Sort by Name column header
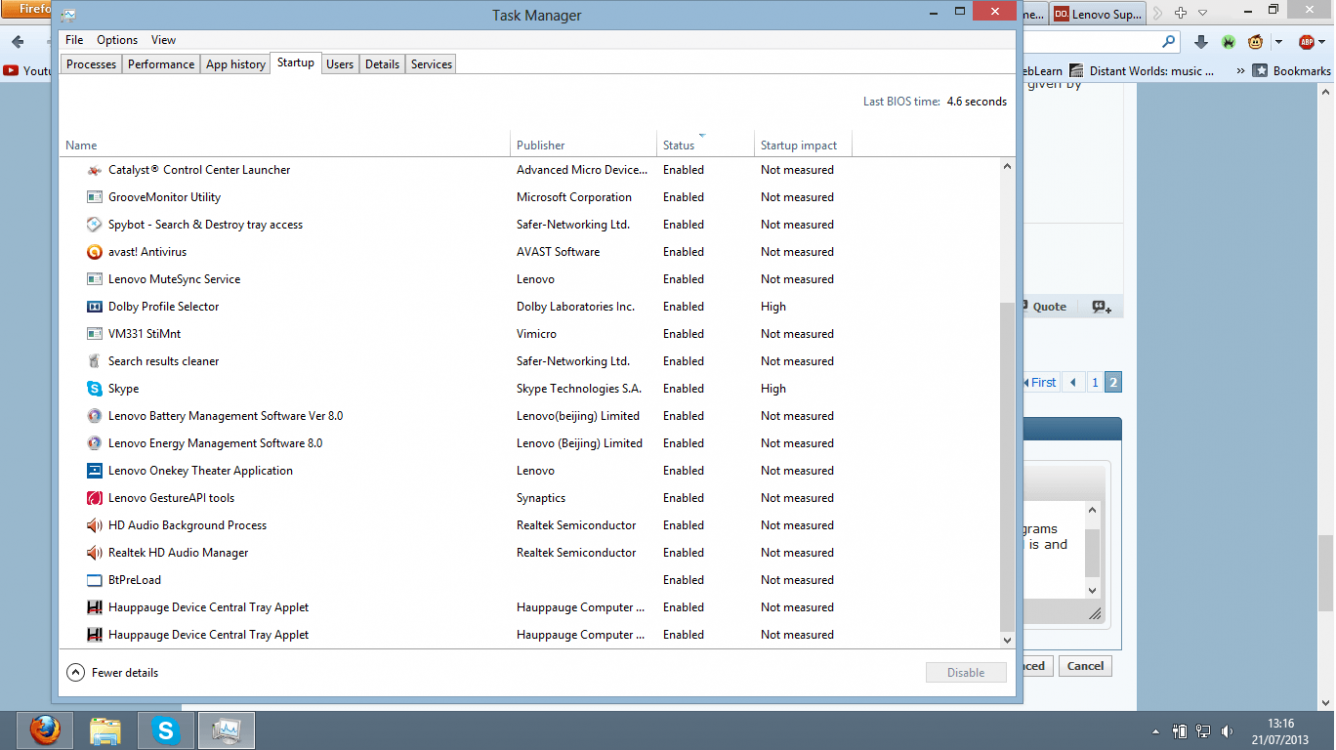 286,145
